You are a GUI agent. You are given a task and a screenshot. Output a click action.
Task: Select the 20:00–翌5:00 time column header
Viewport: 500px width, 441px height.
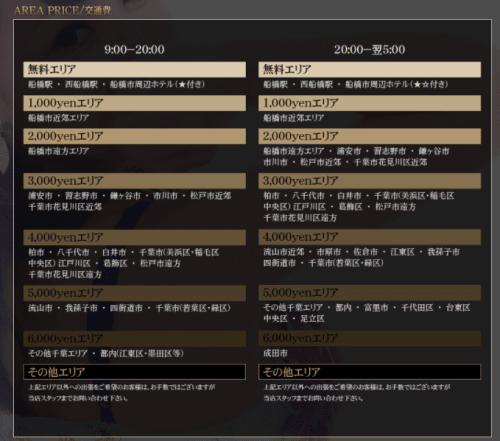370,50
